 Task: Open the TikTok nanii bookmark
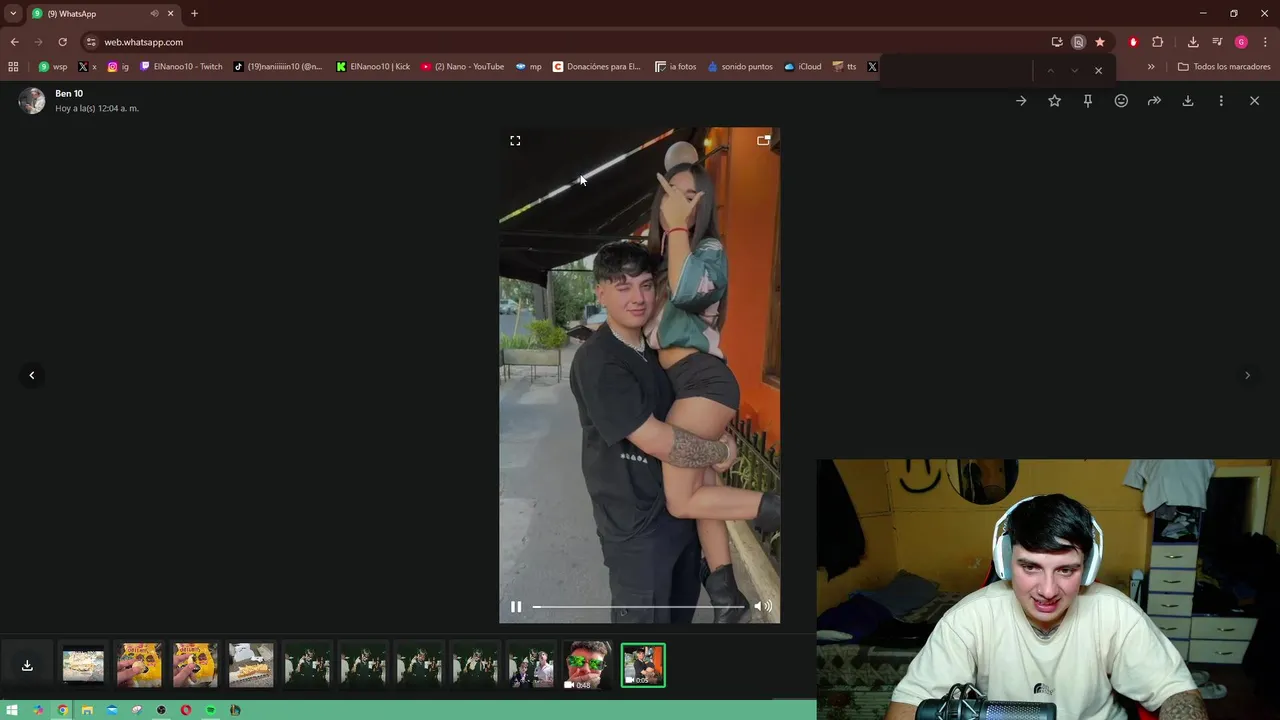tap(278, 67)
